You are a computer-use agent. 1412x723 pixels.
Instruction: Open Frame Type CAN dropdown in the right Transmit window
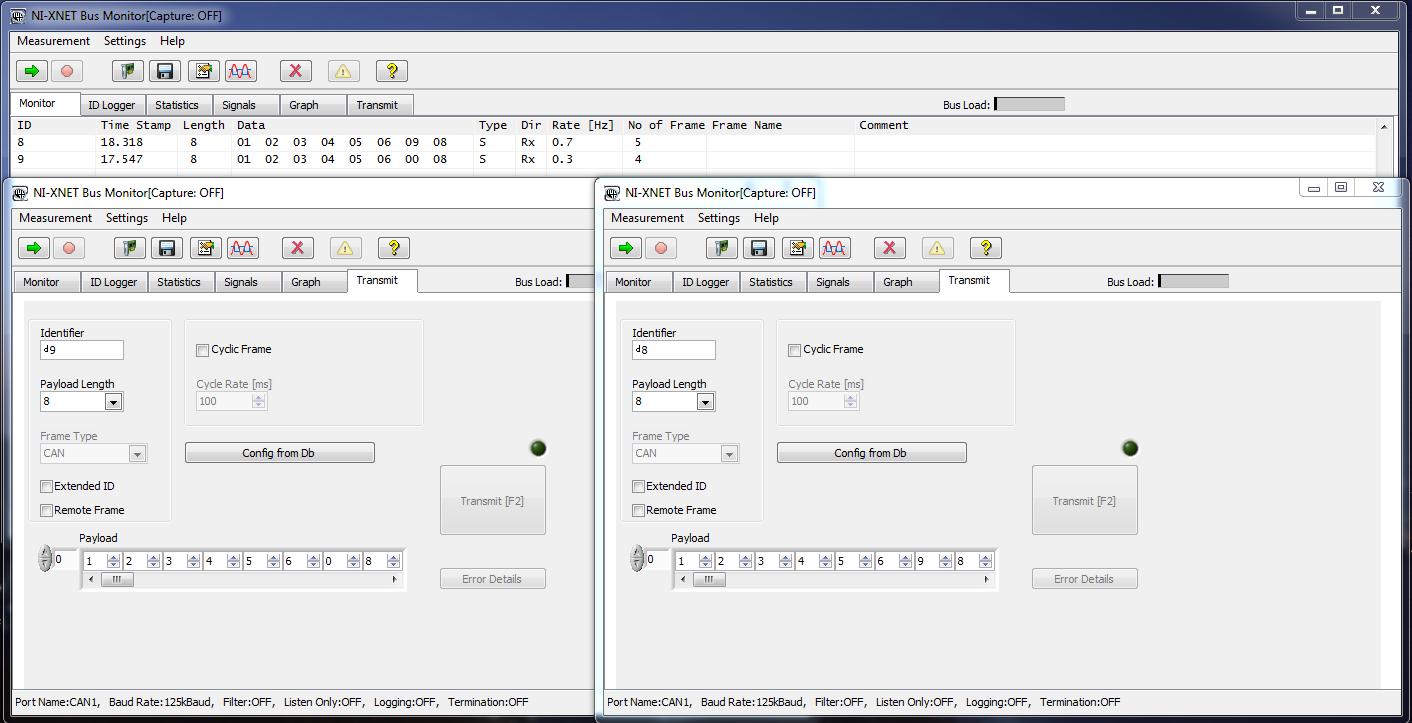point(730,454)
